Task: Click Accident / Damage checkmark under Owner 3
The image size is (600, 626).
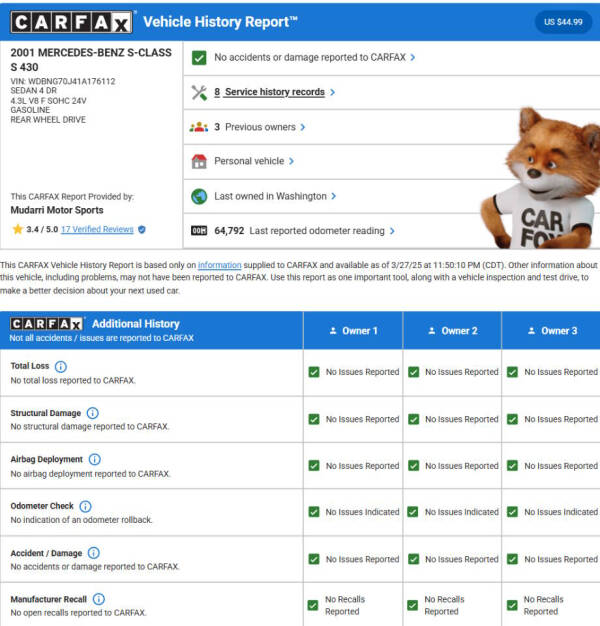Action: 512,559
